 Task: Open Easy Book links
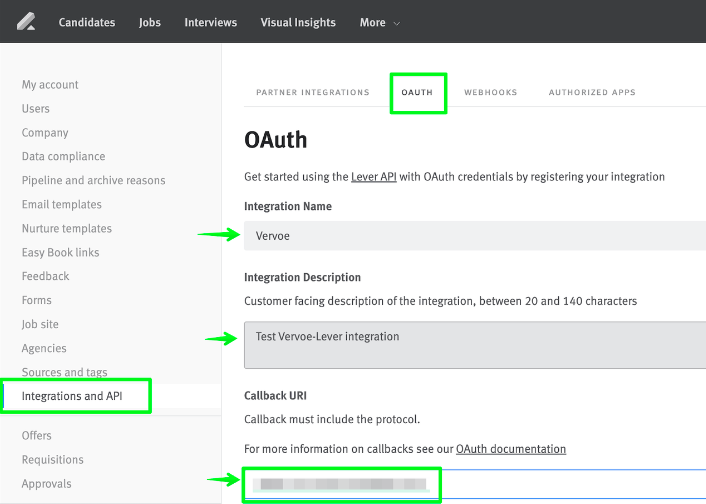(60, 252)
